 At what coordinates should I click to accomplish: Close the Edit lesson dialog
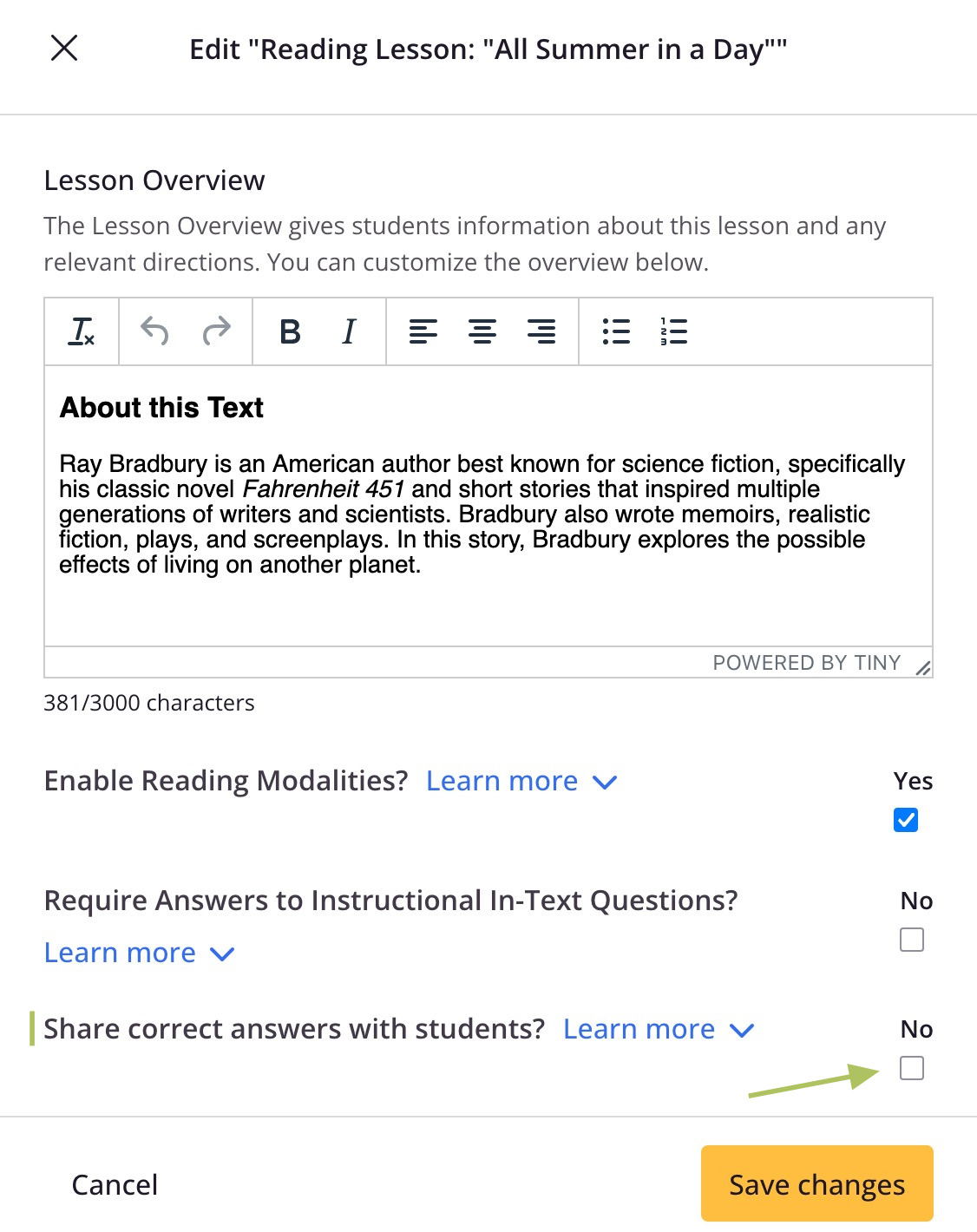(65, 48)
